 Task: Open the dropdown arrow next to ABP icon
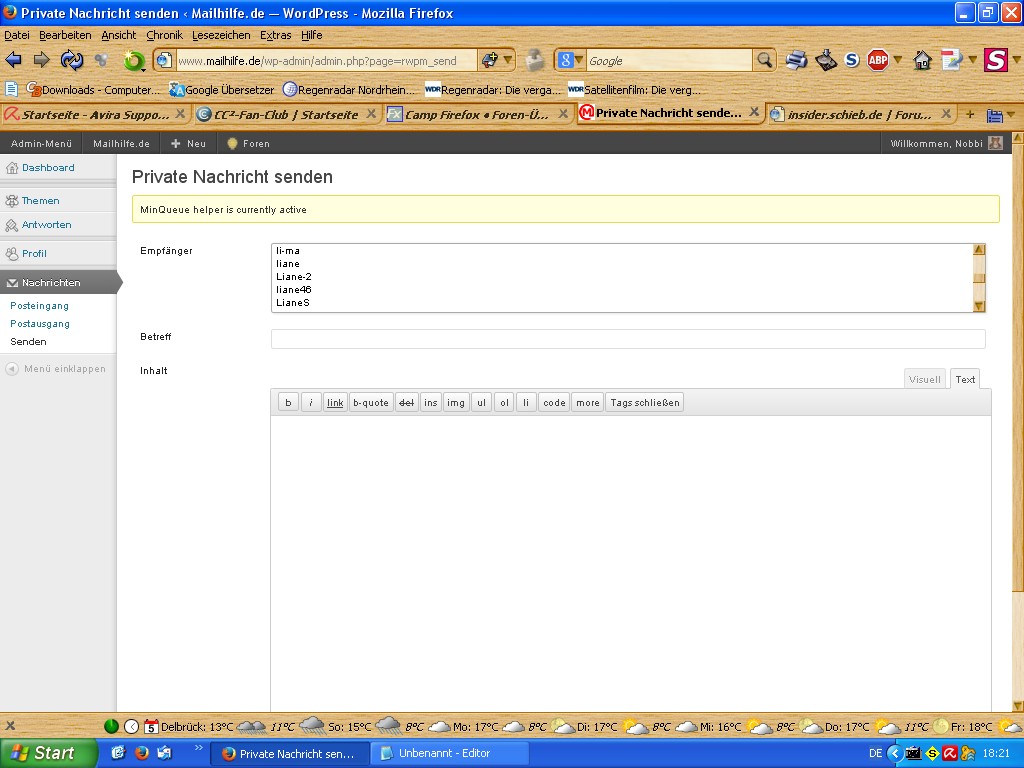coord(897,61)
